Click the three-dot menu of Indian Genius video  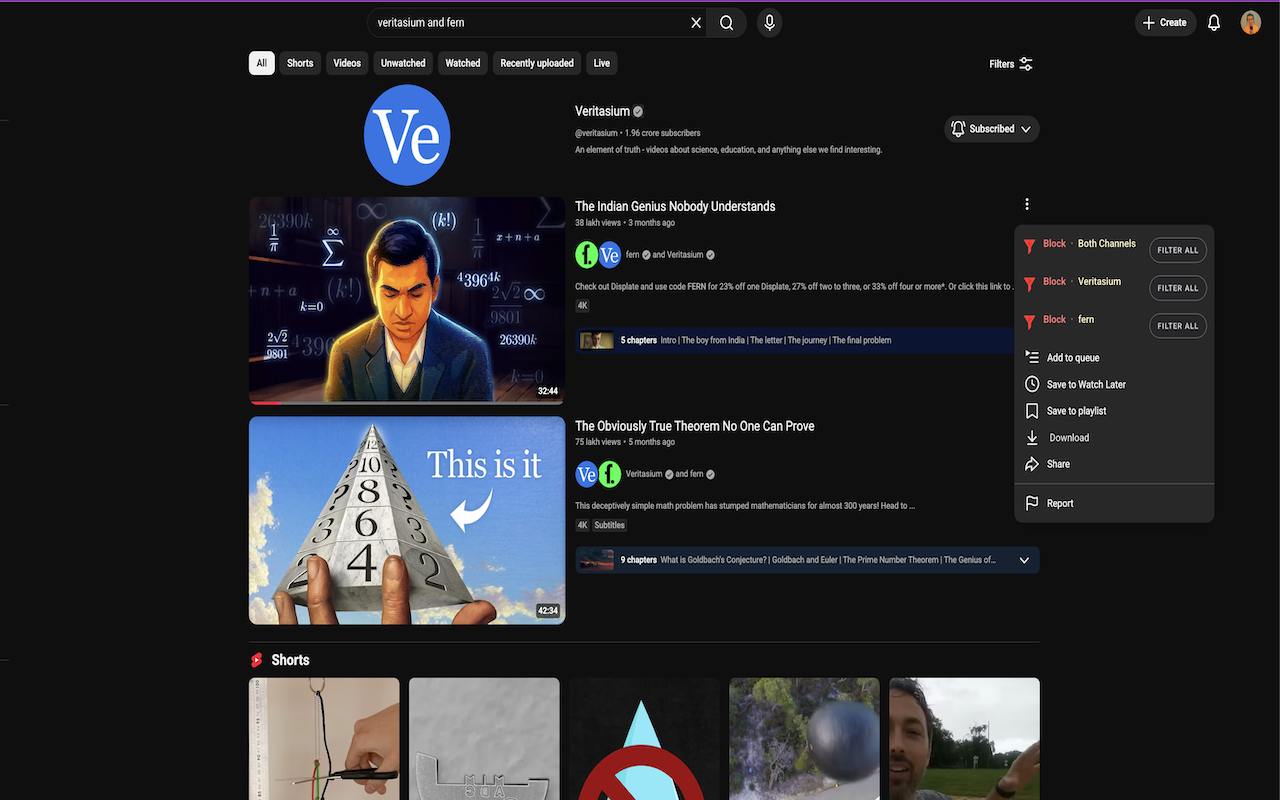click(x=1027, y=204)
